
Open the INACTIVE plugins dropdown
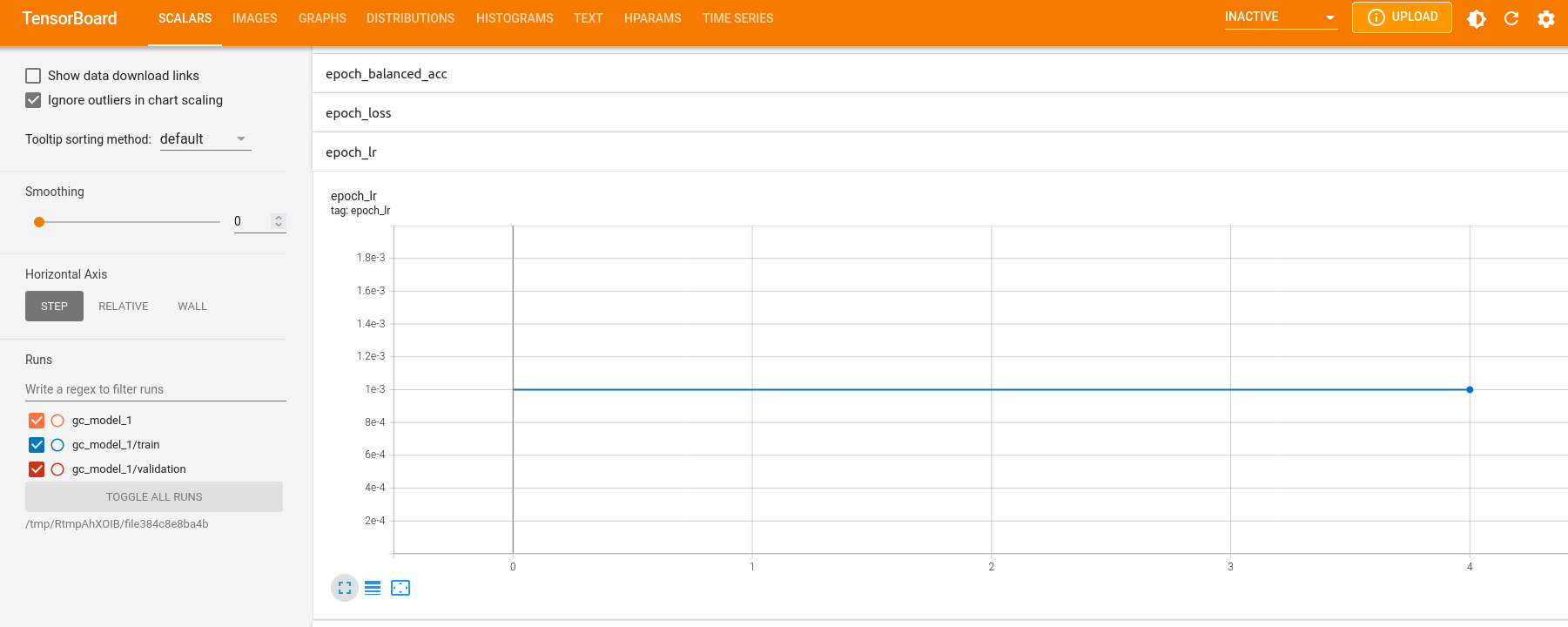coord(1280,17)
